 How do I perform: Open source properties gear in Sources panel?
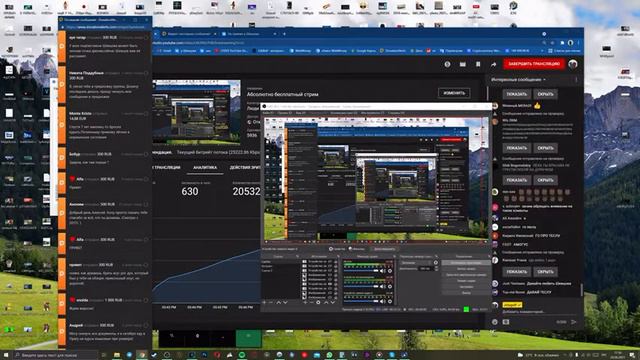(x=318, y=302)
